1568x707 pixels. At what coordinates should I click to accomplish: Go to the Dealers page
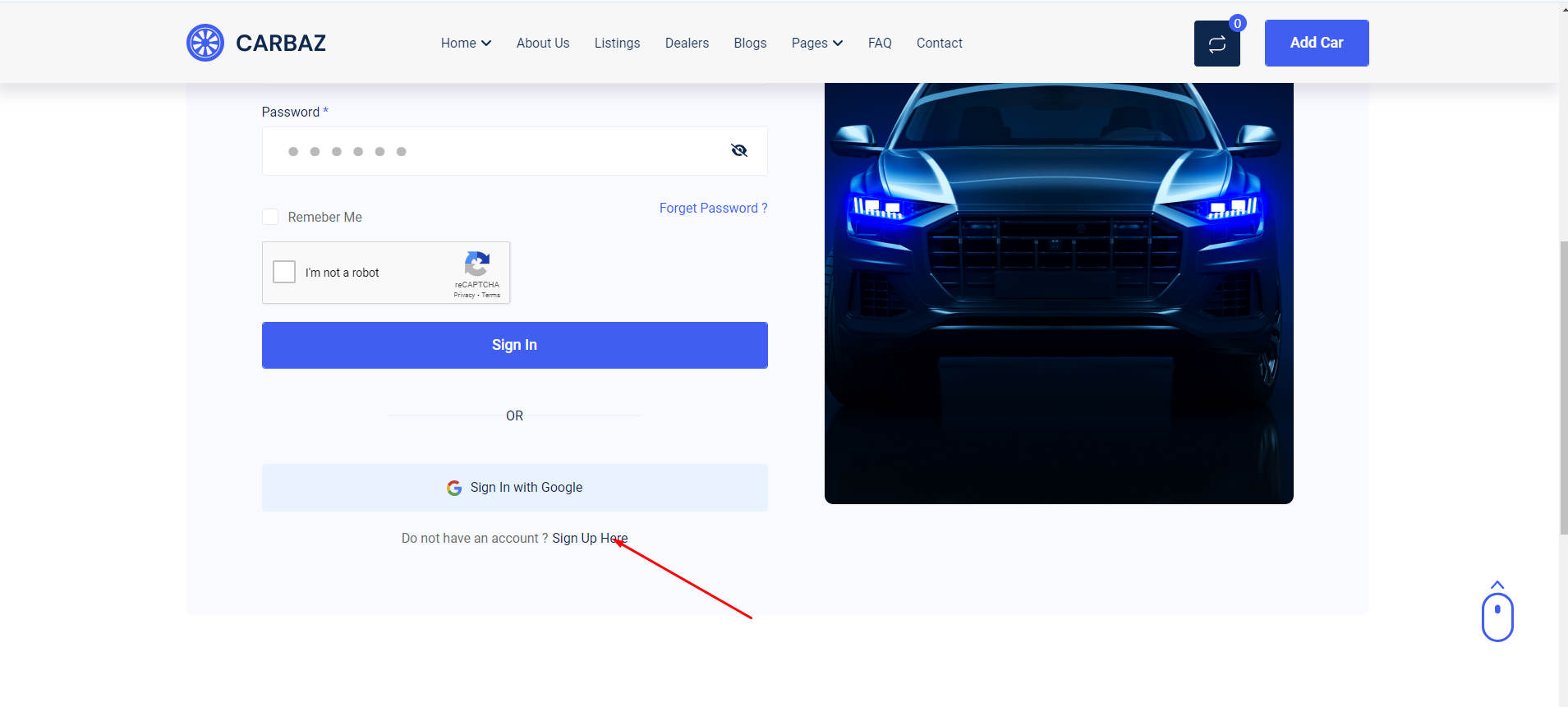(687, 43)
